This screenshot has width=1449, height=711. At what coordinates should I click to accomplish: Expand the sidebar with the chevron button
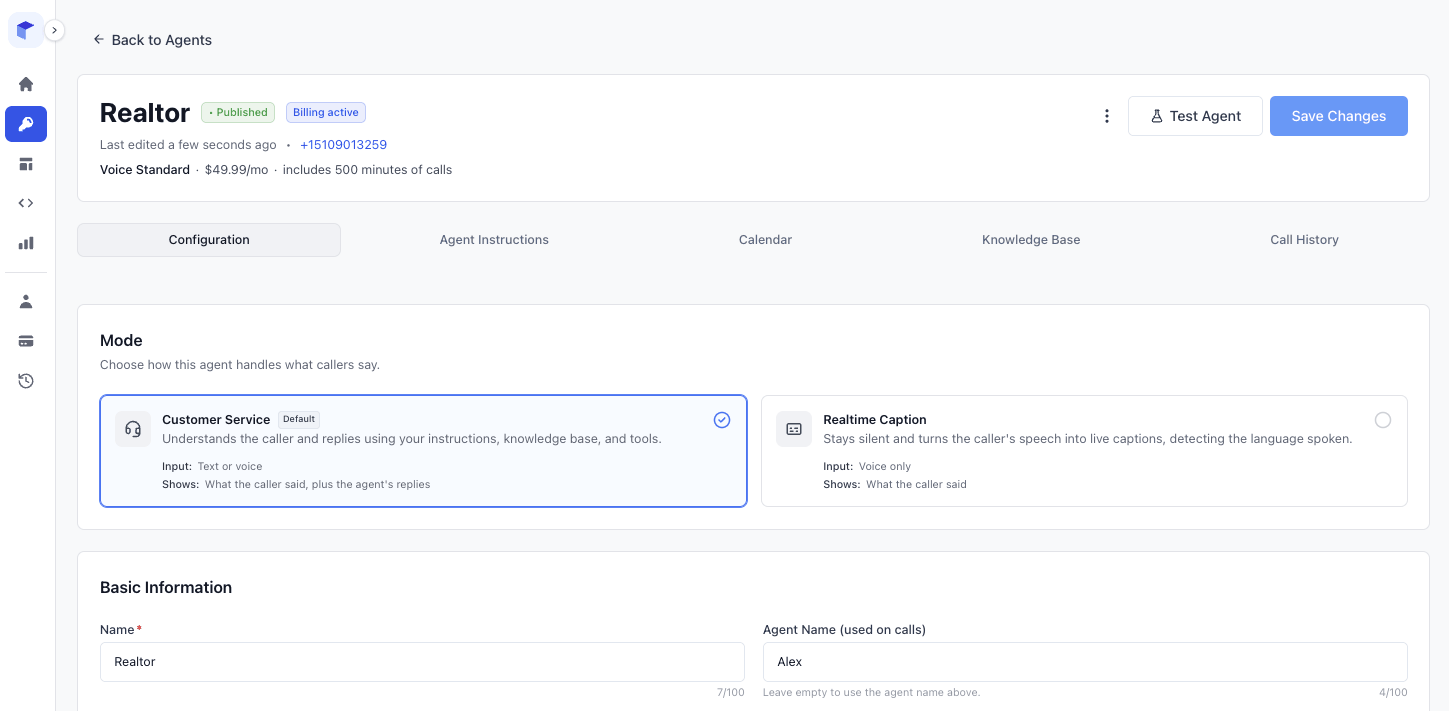click(x=54, y=30)
